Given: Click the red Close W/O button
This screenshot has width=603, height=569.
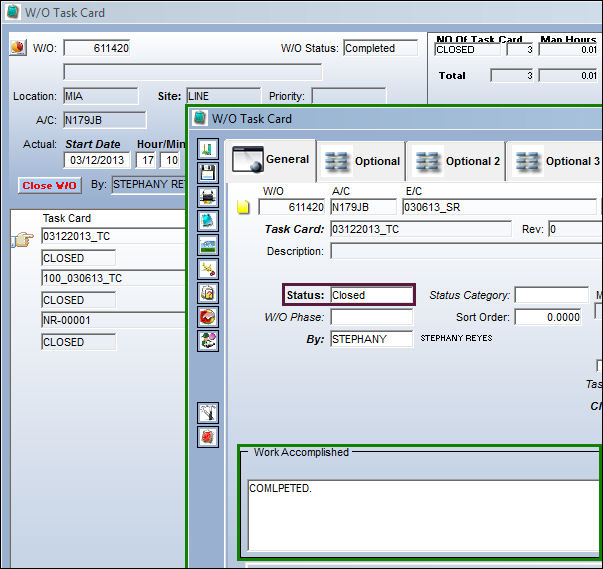Looking at the screenshot, I should [x=50, y=186].
